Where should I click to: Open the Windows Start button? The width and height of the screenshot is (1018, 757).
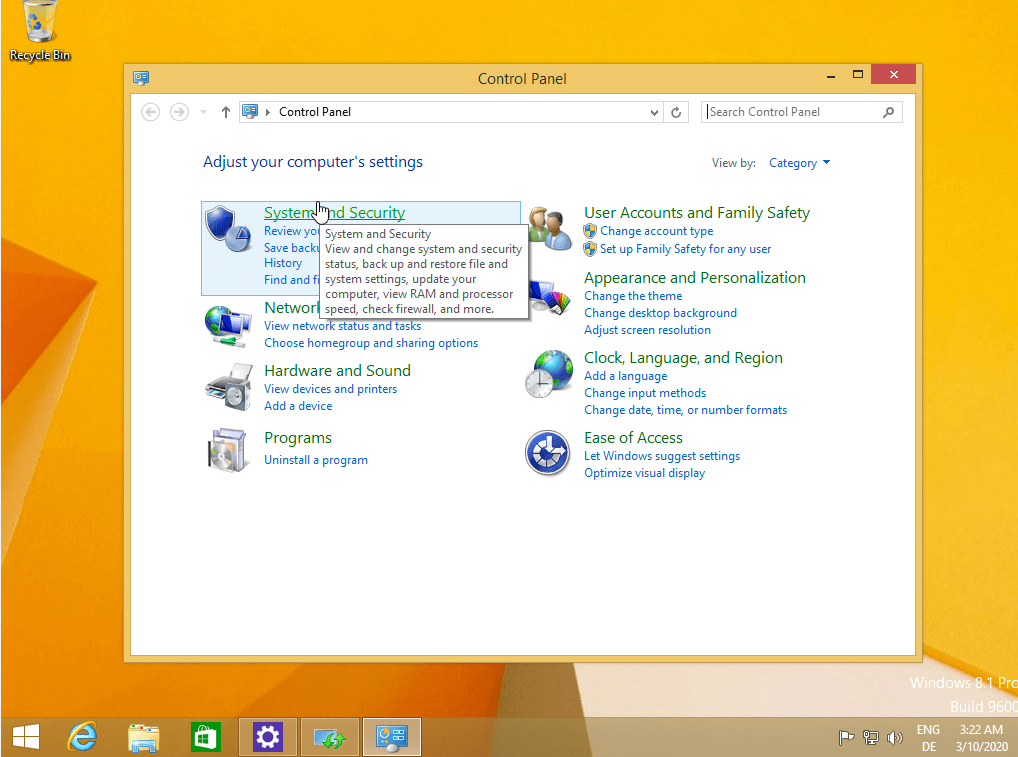pos(26,738)
